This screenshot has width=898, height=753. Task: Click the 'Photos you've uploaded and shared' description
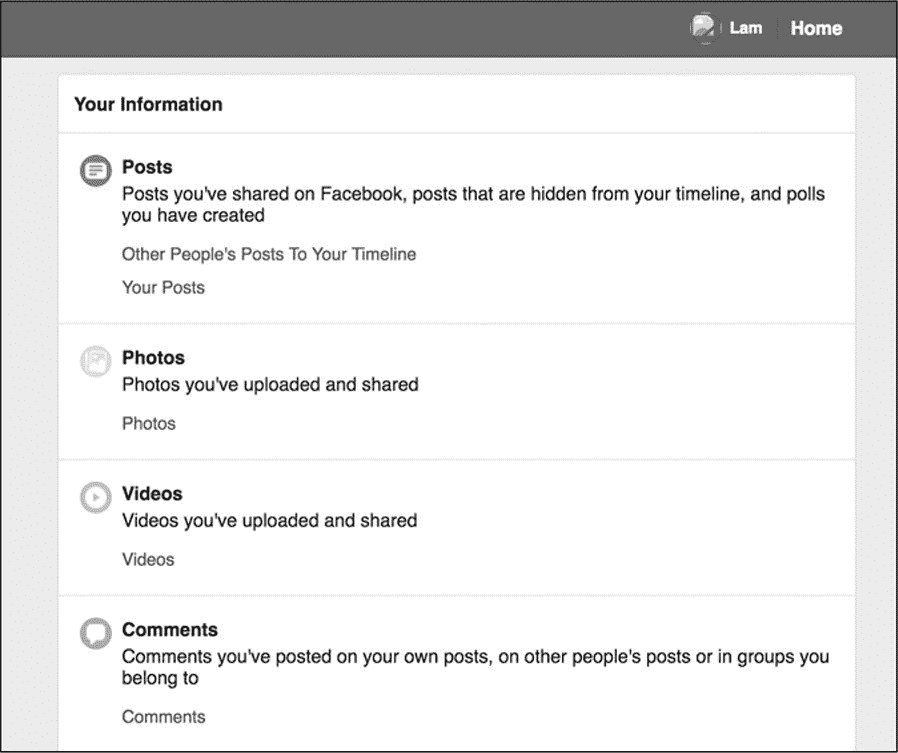click(x=270, y=384)
